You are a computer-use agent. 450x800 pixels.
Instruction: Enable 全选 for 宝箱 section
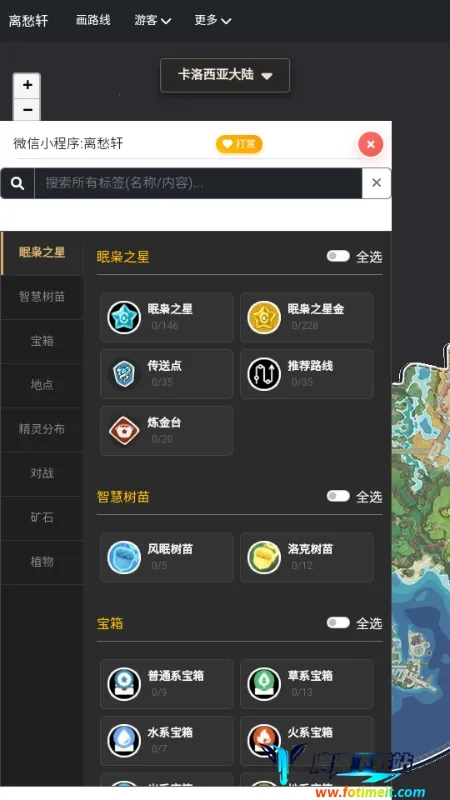coord(338,622)
